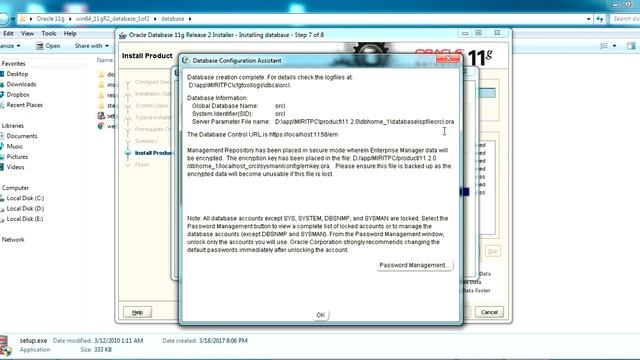Click 'win64_11gR2_database_1of2' breadcrumb segment
The image size is (640, 360).
pyautogui.click(x=112, y=19)
